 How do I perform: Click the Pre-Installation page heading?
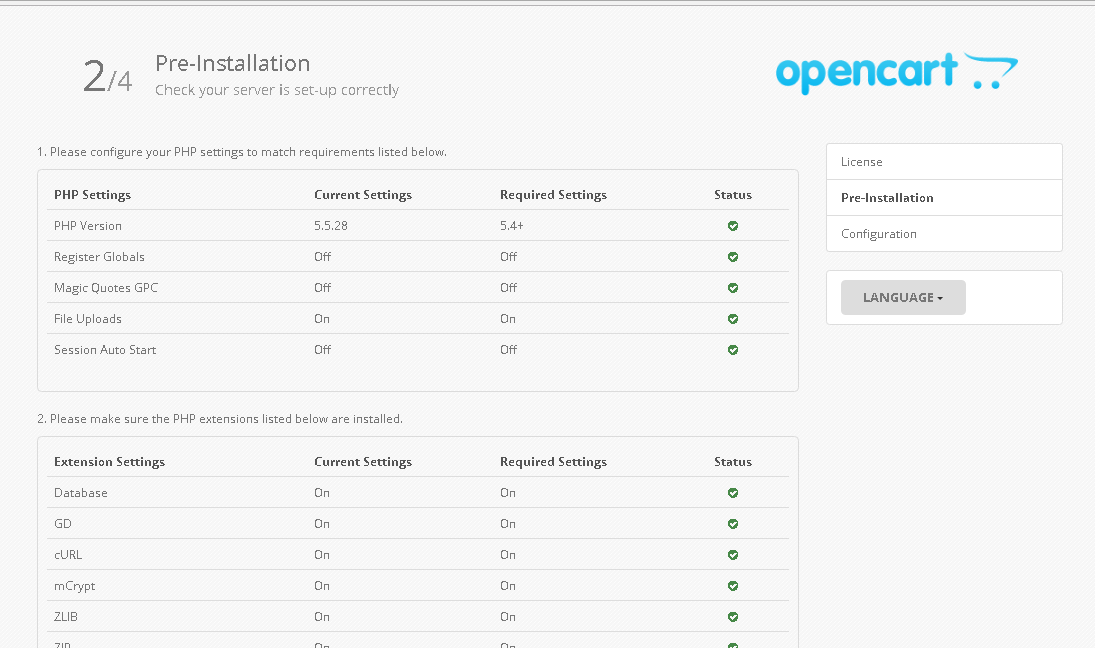pos(233,64)
